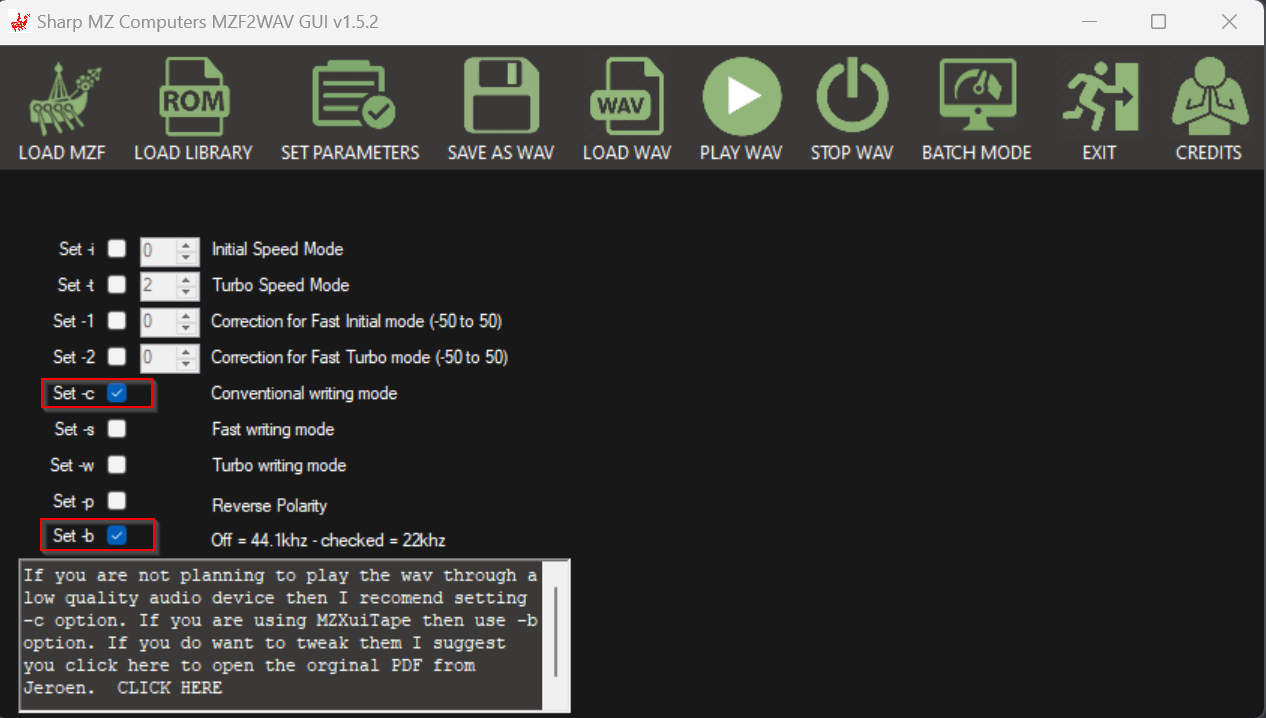The width and height of the screenshot is (1266, 718).
Task: Enable the Set -i Initial Speed checkbox
Action: (x=117, y=249)
